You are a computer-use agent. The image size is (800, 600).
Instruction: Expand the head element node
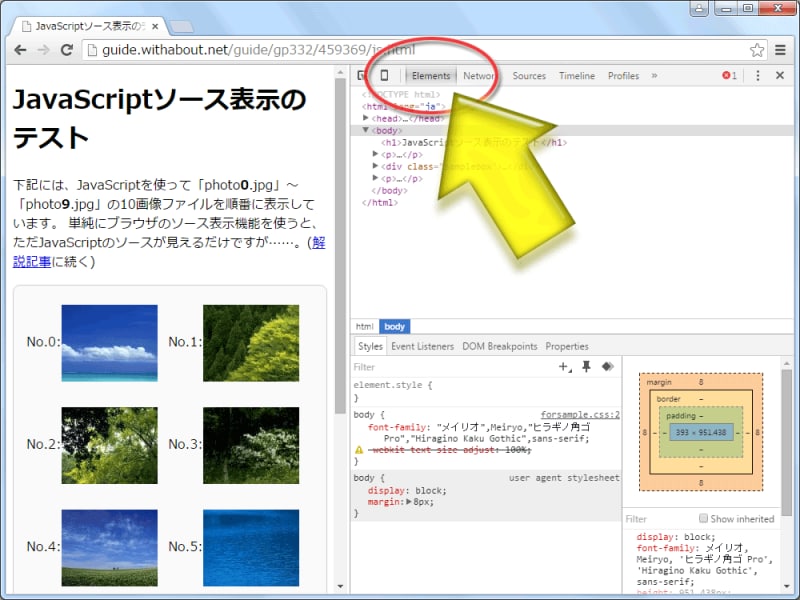coord(366,118)
